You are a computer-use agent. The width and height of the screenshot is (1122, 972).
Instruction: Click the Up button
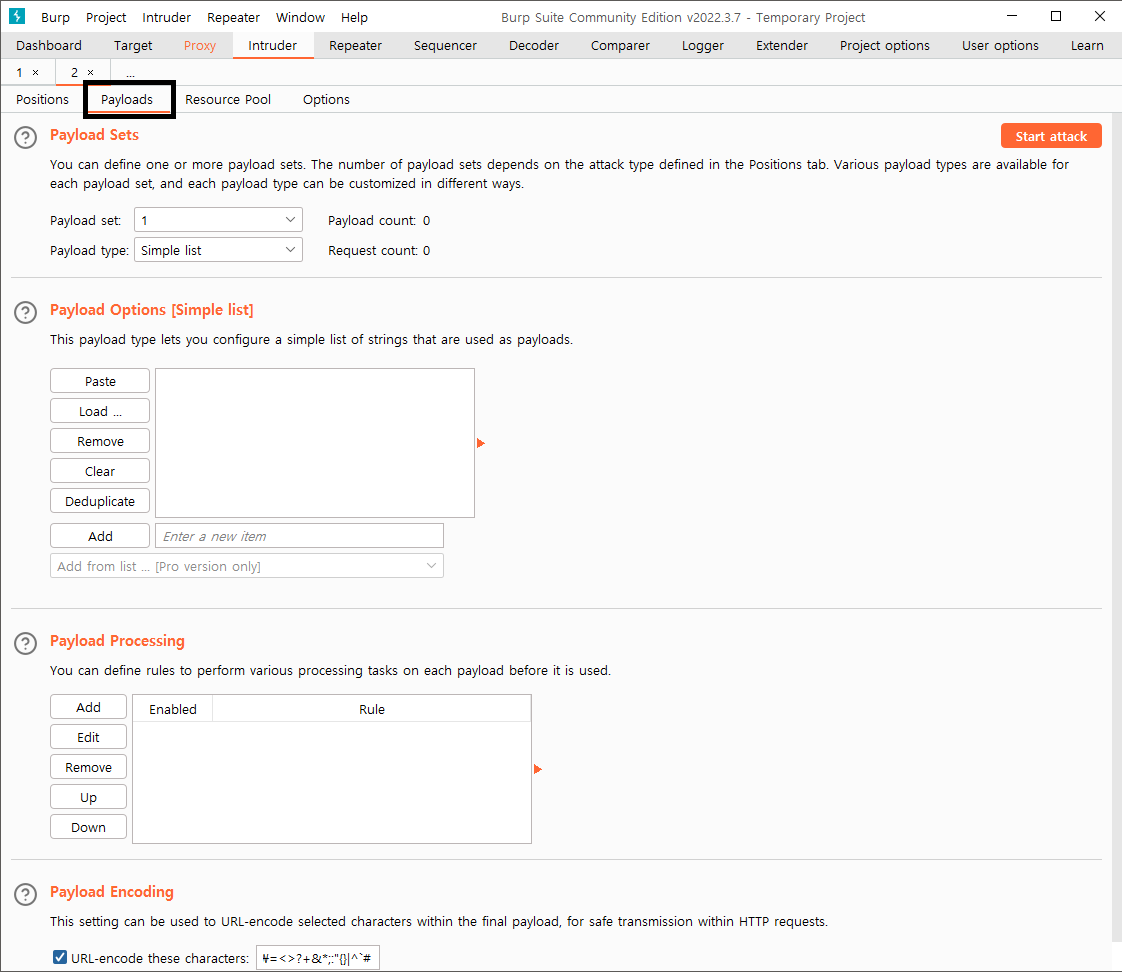[x=89, y=797]
